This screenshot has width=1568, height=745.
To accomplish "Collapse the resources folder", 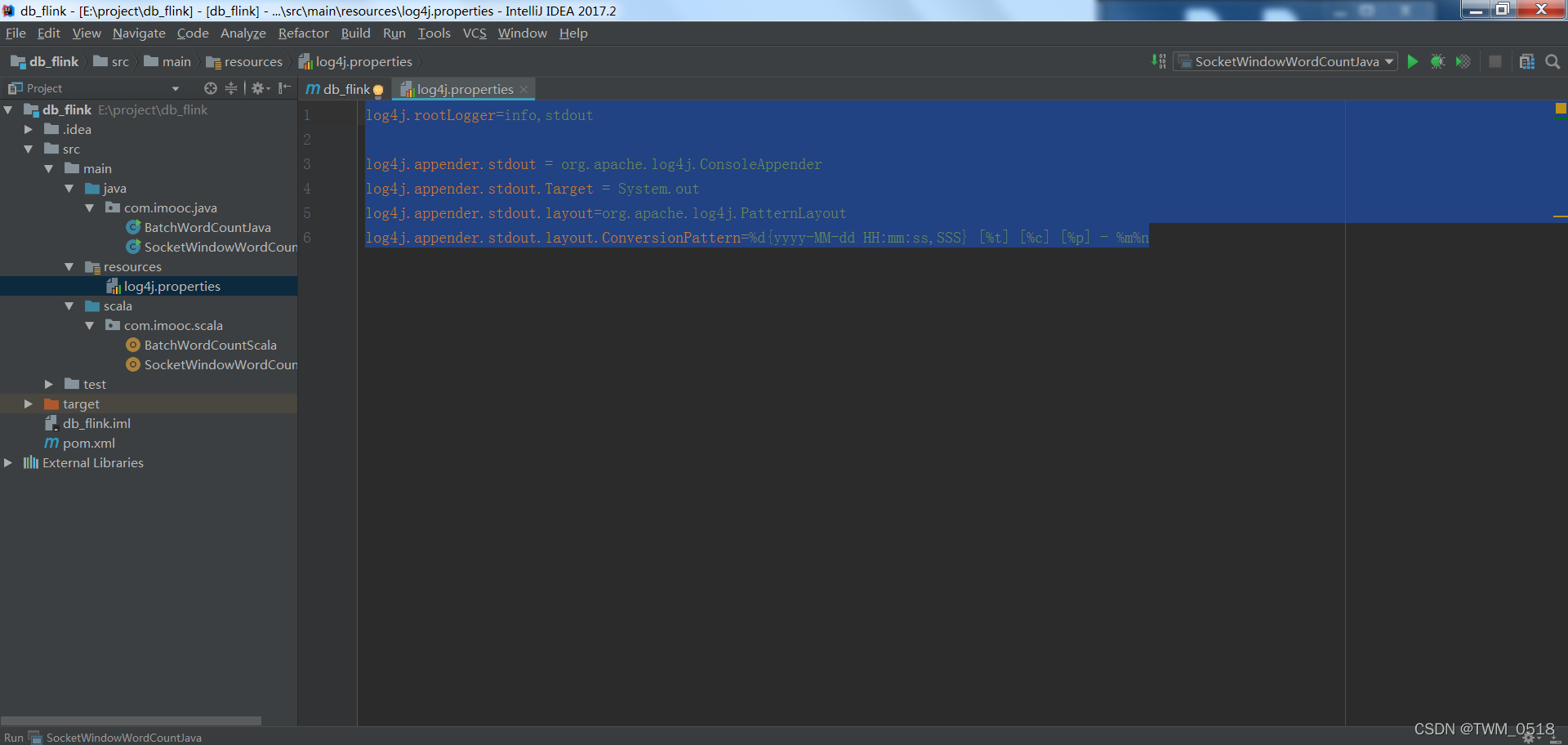I will [x=69, y=266].
